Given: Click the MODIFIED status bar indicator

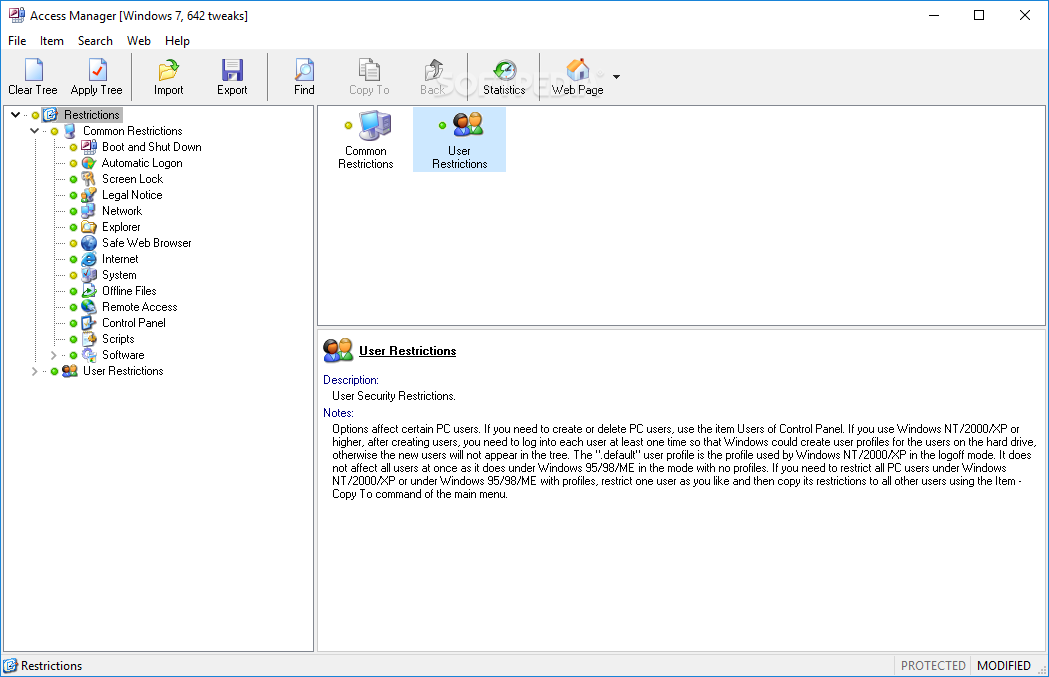Looking at the screenshot, I should pyautogui.click(x=1004, y=666).
